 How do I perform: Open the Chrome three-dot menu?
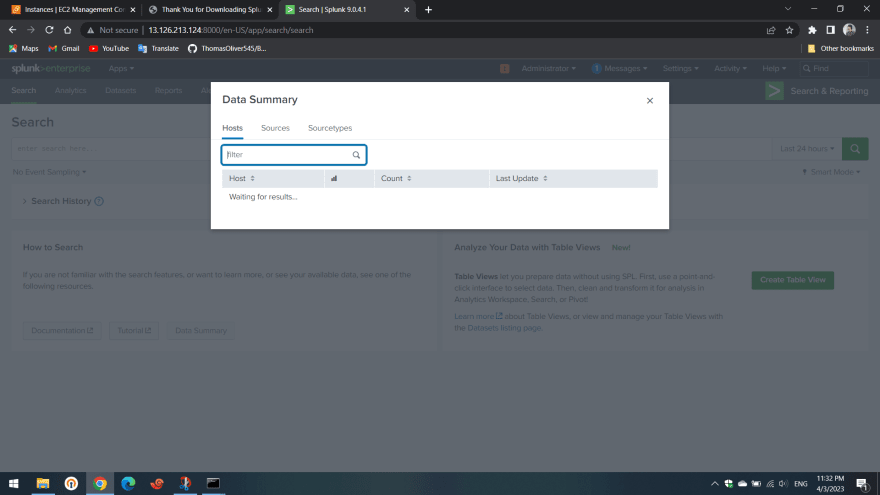click(867, 30)
